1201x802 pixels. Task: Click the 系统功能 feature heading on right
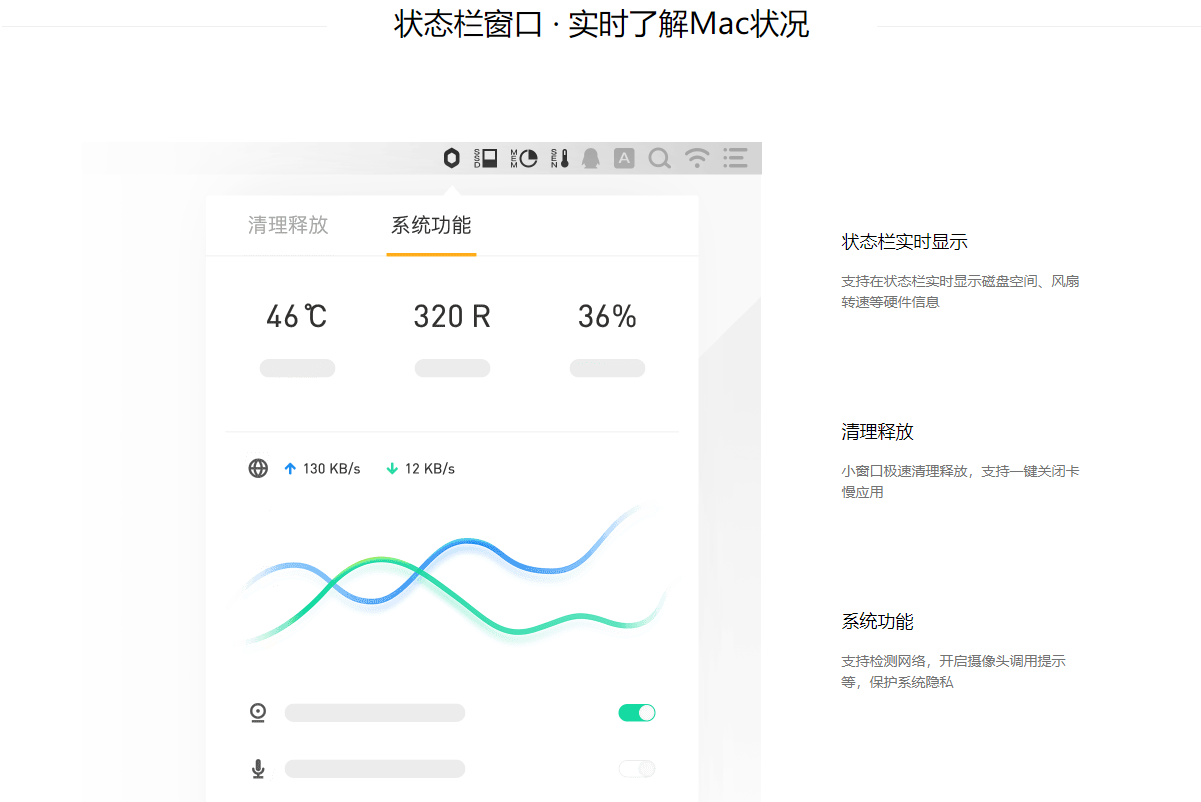[x=878, y=622]
